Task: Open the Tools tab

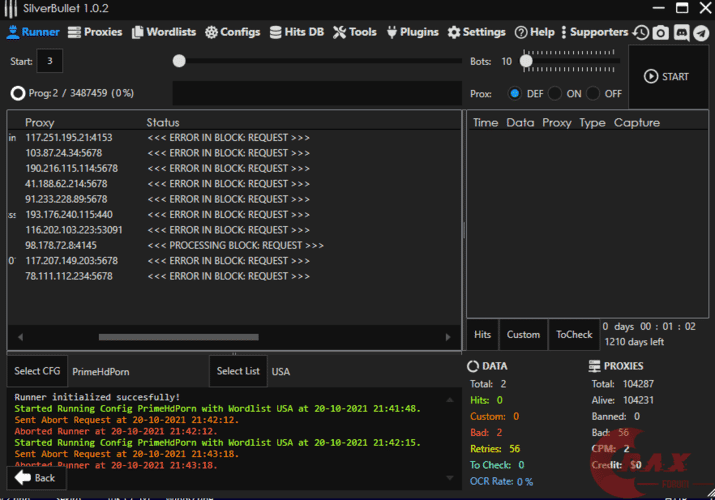Action: [354, 32]
